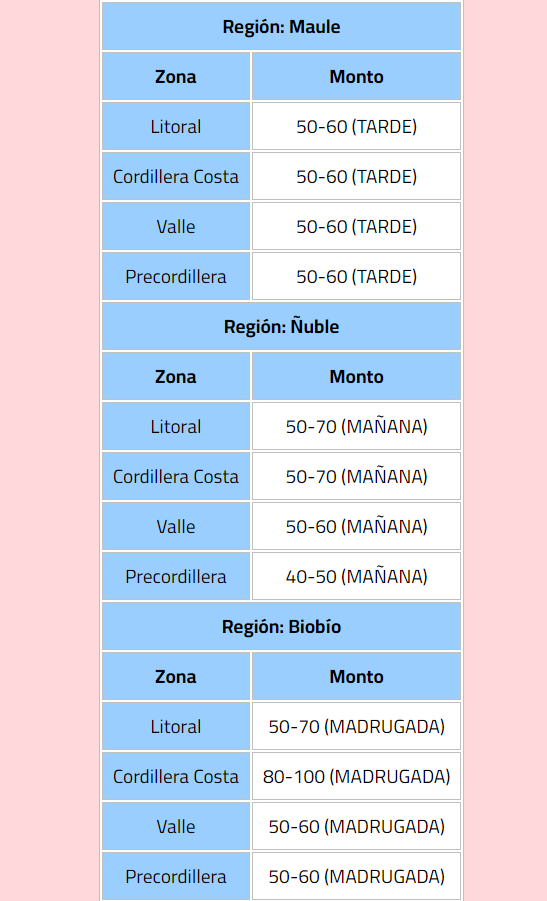Viewport: 547px width, 901px height.
Task: Click Litoral zone under Ñuble
Action: click(x=176, y=426)
